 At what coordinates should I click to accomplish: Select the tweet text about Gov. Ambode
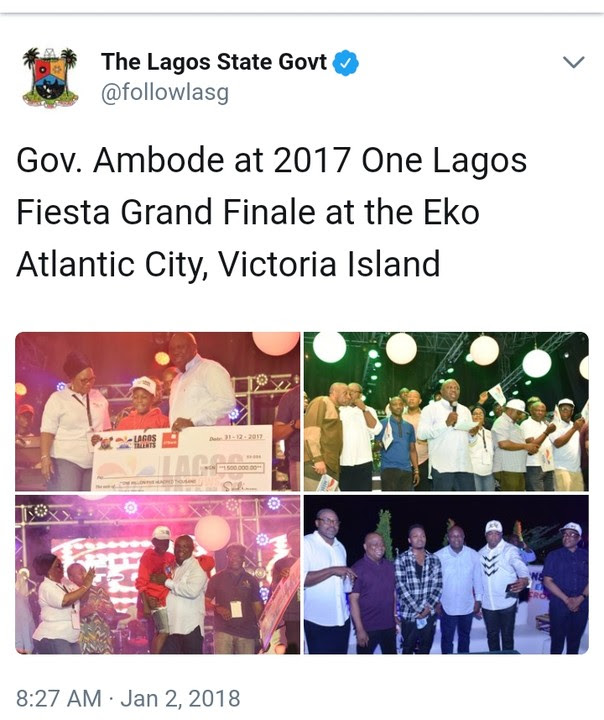pos(271,212)
